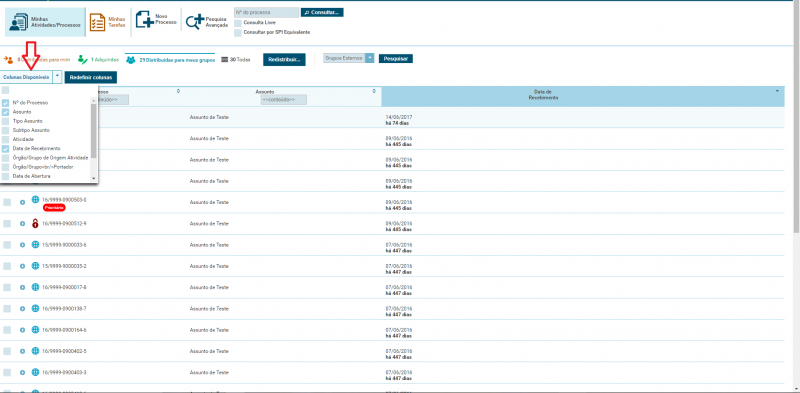Click scroll-down arrow of column list
The height and width of the screenshot is (393, 800).
point(93,178)
